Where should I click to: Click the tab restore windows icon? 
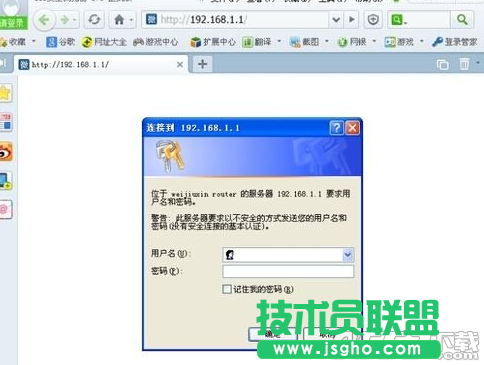point(443,64)
